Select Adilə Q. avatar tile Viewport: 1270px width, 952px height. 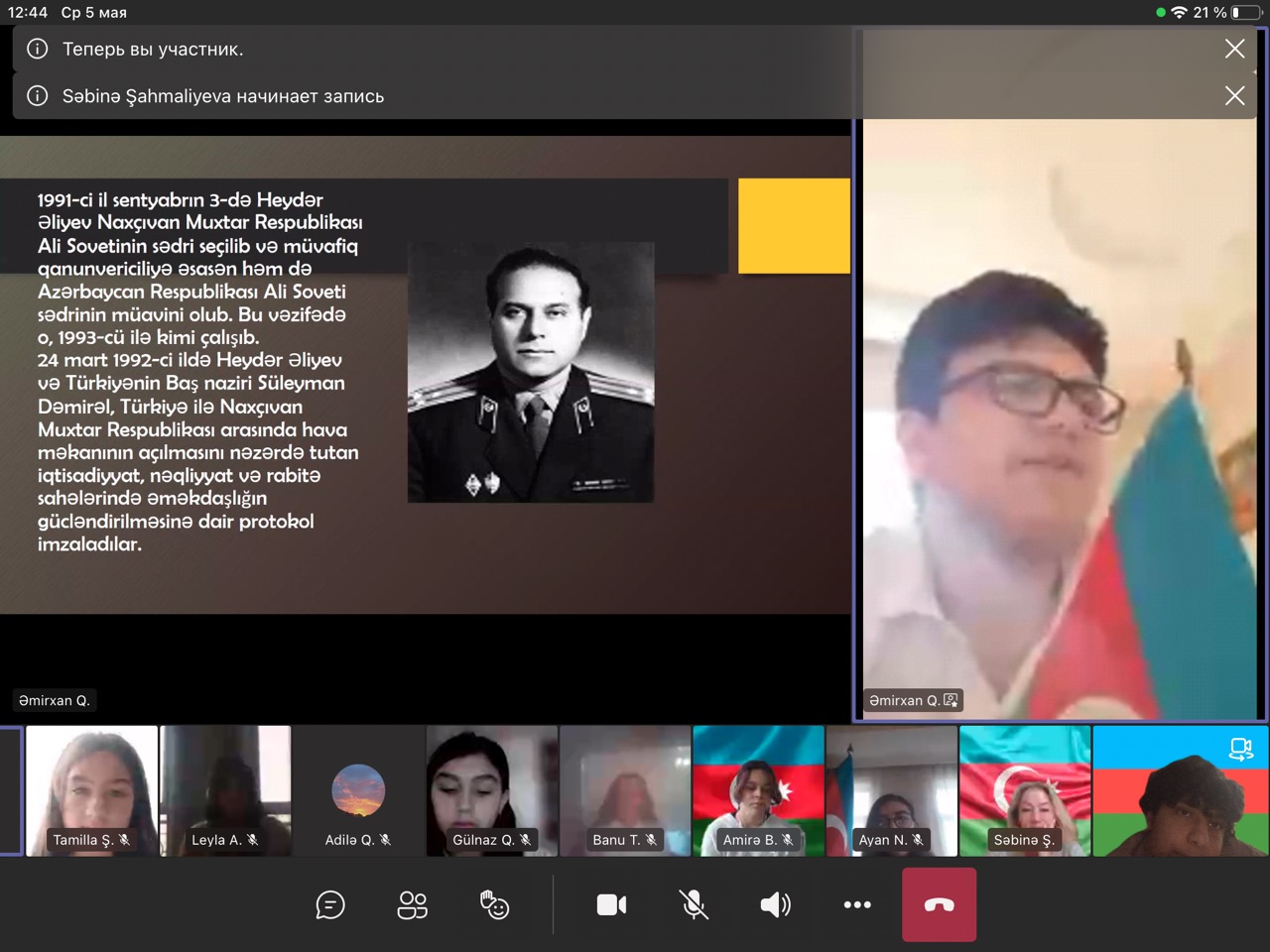point(358,790)
